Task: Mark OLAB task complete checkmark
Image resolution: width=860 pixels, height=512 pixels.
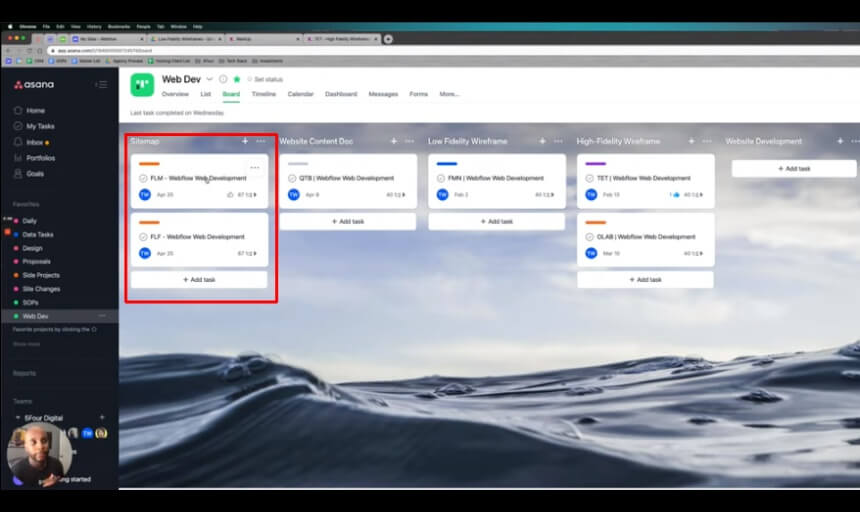Action: point(589,237)
